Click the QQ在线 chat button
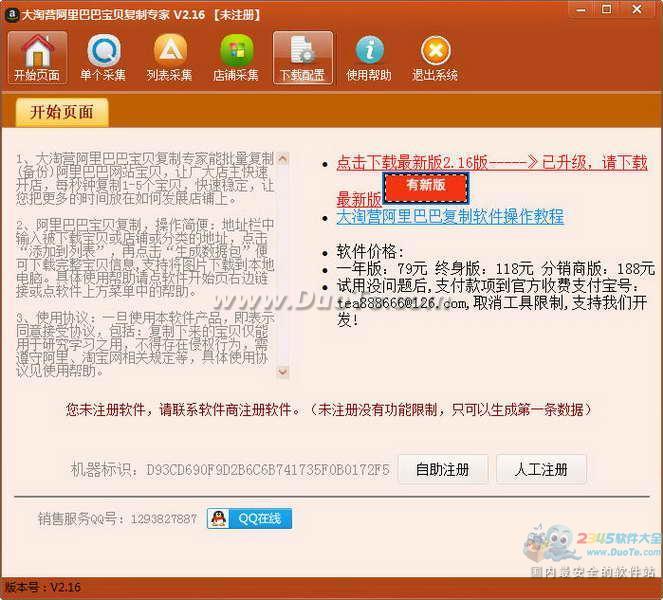This screenshot has height=600, width=663. (249, 518)
